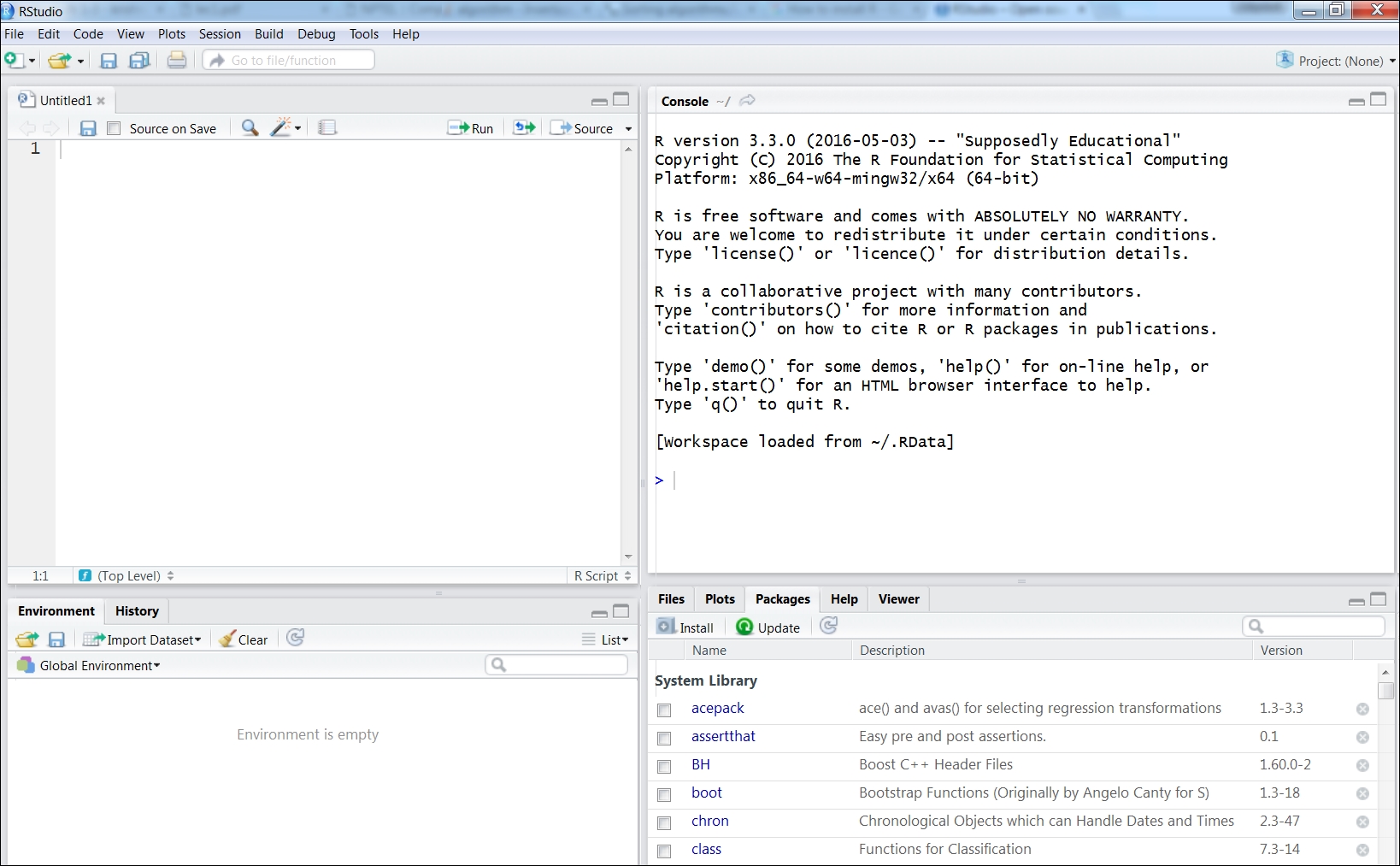Screen dimensions: 1400x866
Task: Open the Import Dataset dropdown
Action: coord(142,639)
